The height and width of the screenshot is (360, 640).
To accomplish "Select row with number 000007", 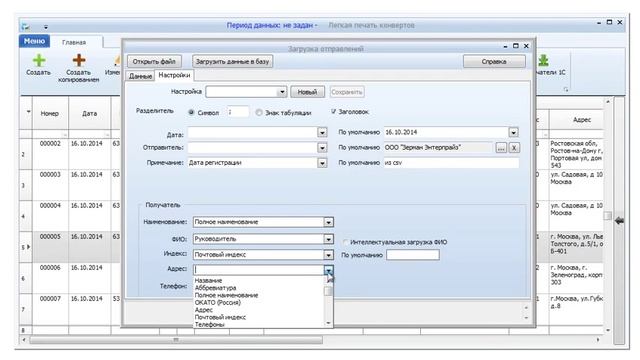I will pos(50,299).
